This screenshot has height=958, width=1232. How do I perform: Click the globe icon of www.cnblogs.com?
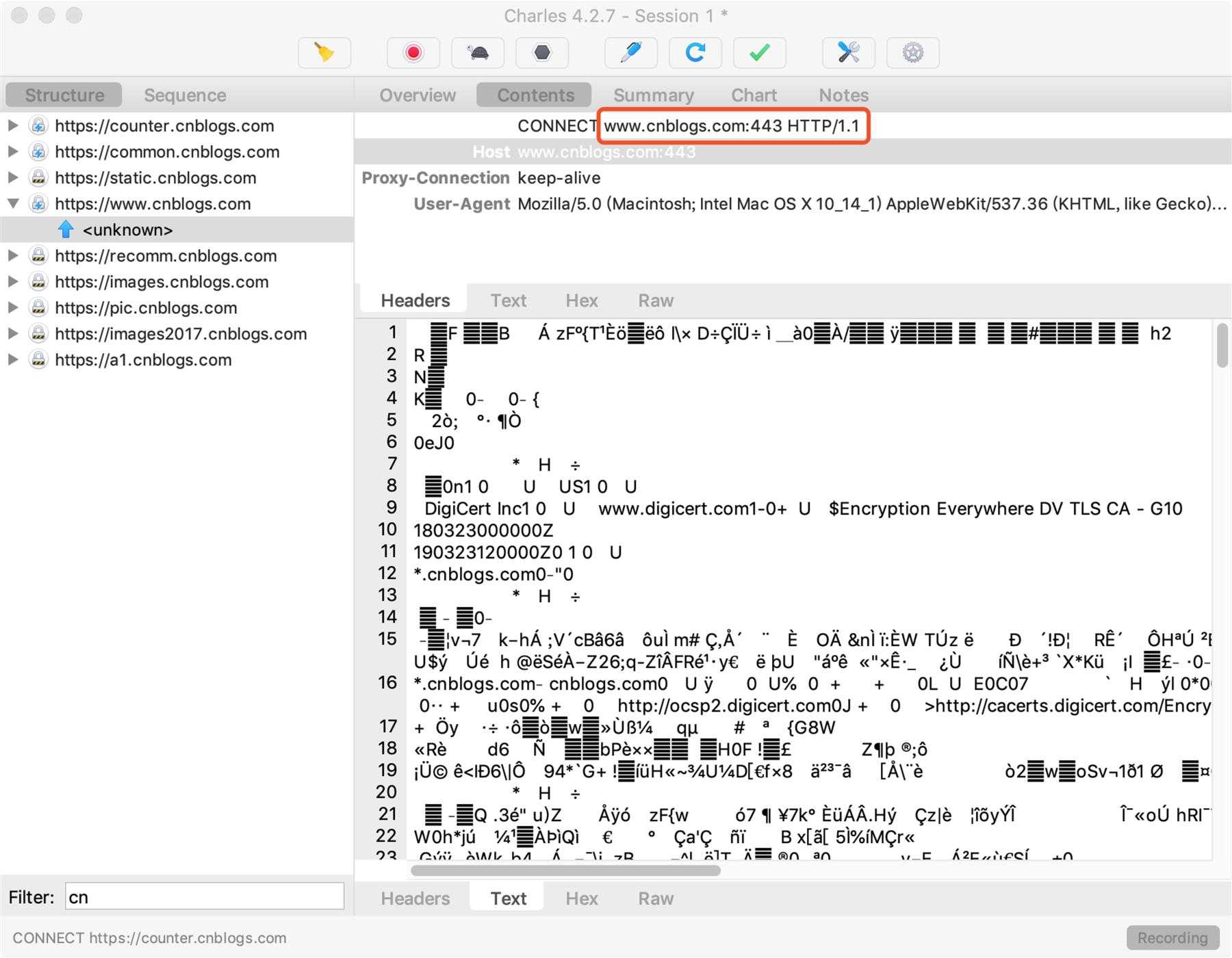point(39,204)
